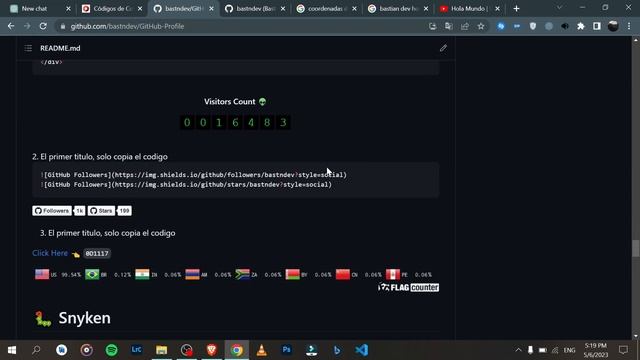
Task: Open Visual Studio Code from taskbar
Action: pos(362,350)
